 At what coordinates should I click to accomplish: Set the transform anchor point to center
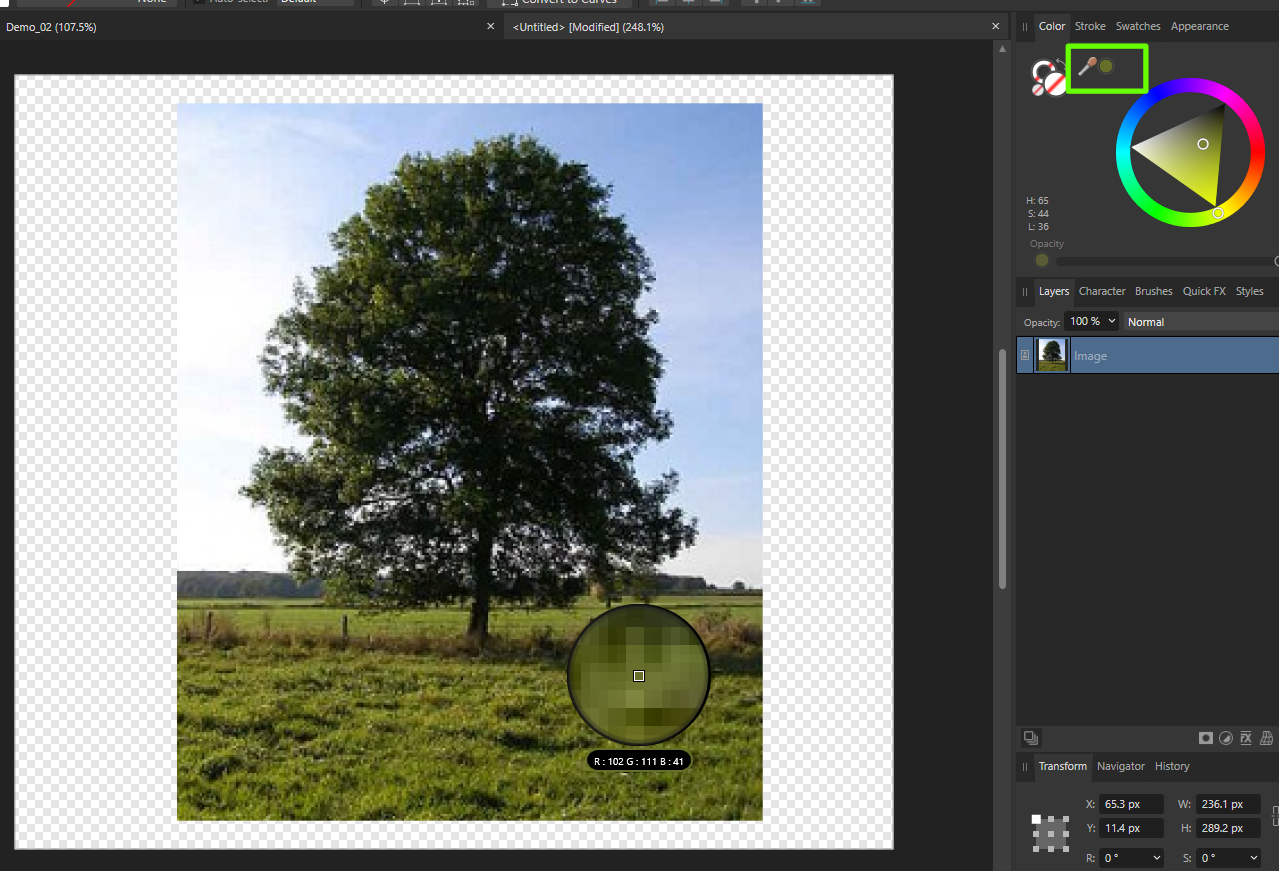[1050, 833]
